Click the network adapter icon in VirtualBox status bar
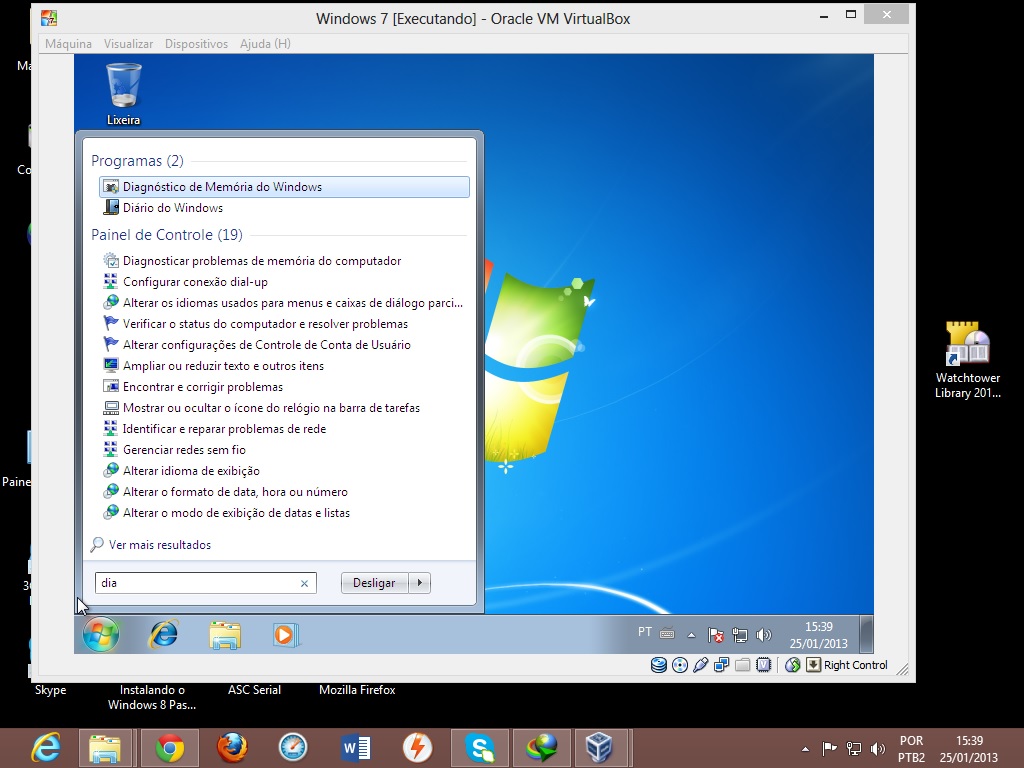The height and width of the screenshot is (768, 1024). 722,665
